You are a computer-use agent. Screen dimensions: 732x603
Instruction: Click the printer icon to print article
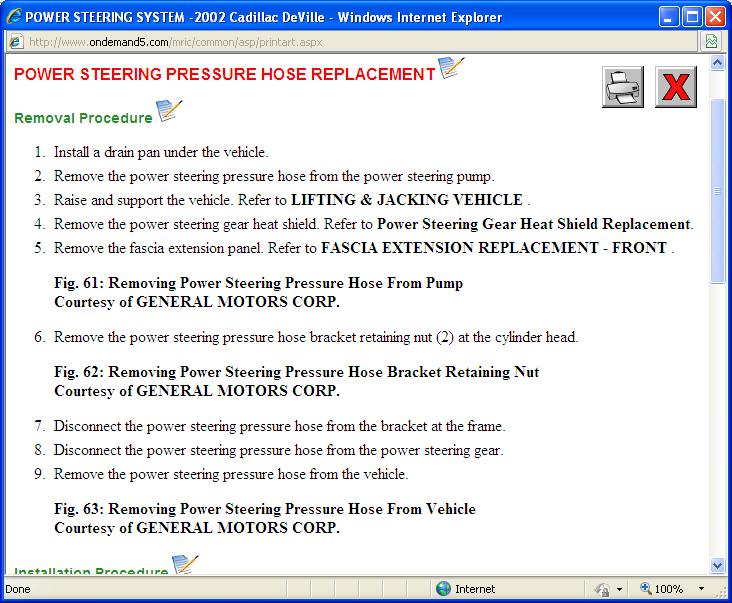pyautogui.click(x=623, y=87)
